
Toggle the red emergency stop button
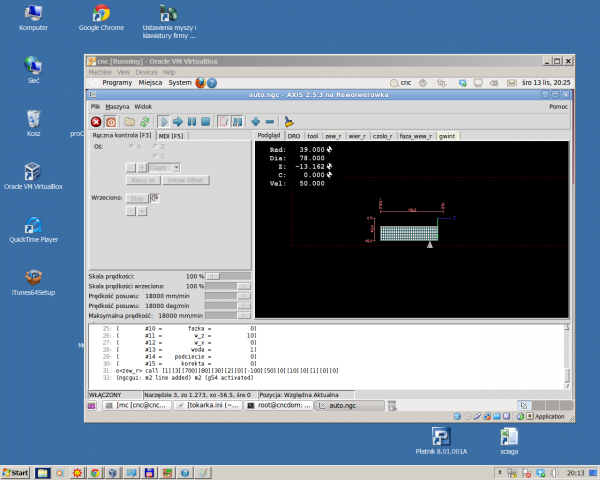[x=96, y=122]
